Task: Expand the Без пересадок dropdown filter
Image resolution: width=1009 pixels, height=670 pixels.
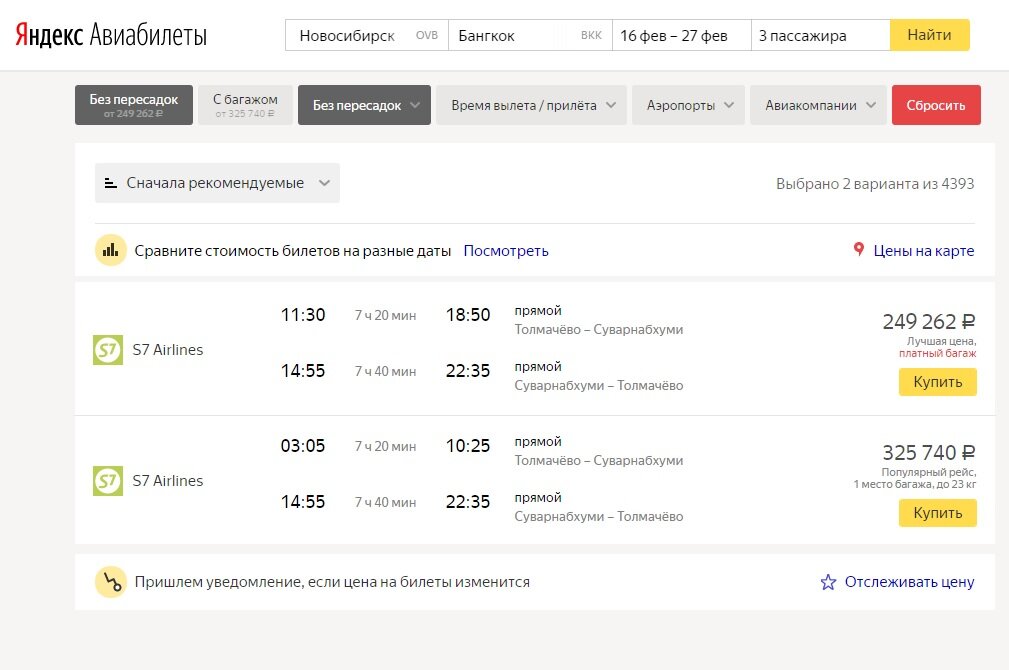Action: [x=364, y=105]
